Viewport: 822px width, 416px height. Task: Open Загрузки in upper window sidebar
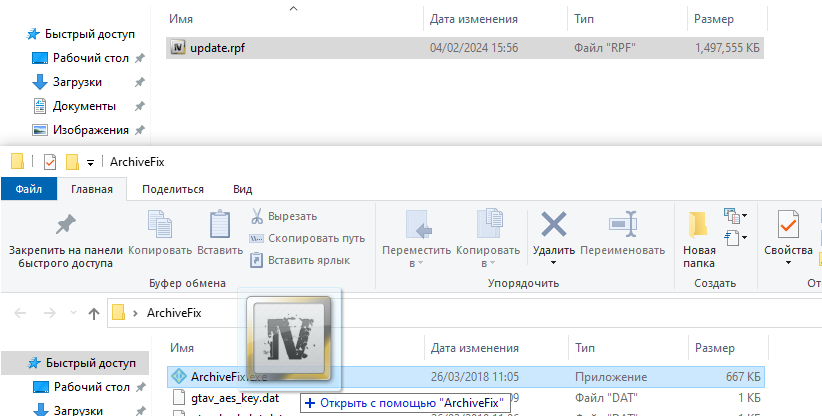point(68,82)
